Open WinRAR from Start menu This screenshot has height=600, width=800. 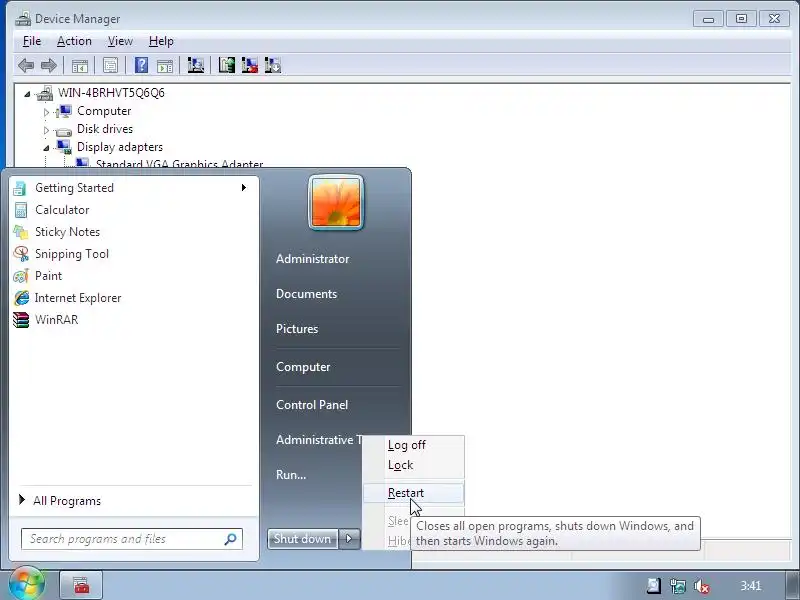(133, 319)
